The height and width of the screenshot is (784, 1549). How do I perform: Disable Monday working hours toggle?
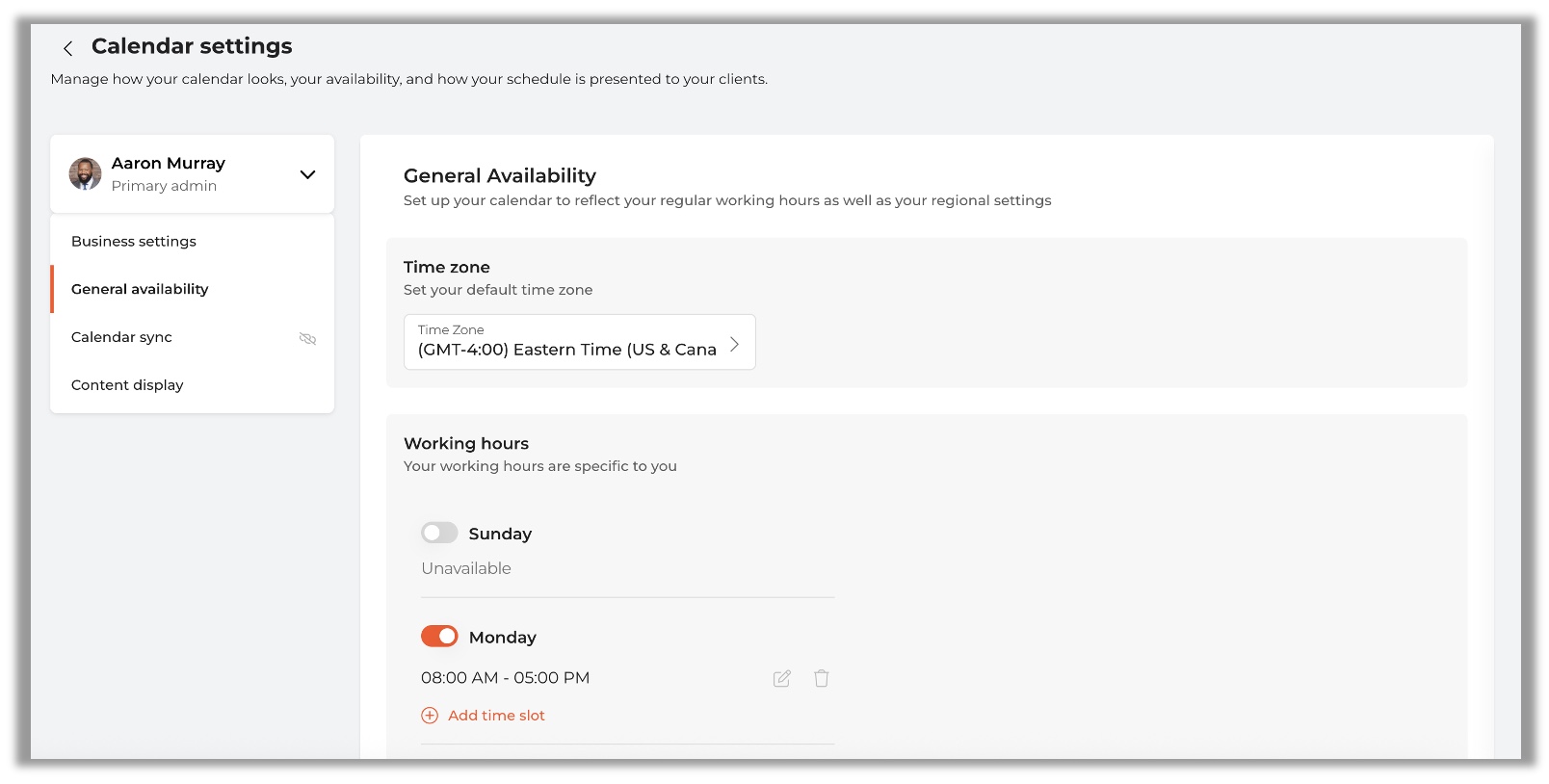pos(439,636)
